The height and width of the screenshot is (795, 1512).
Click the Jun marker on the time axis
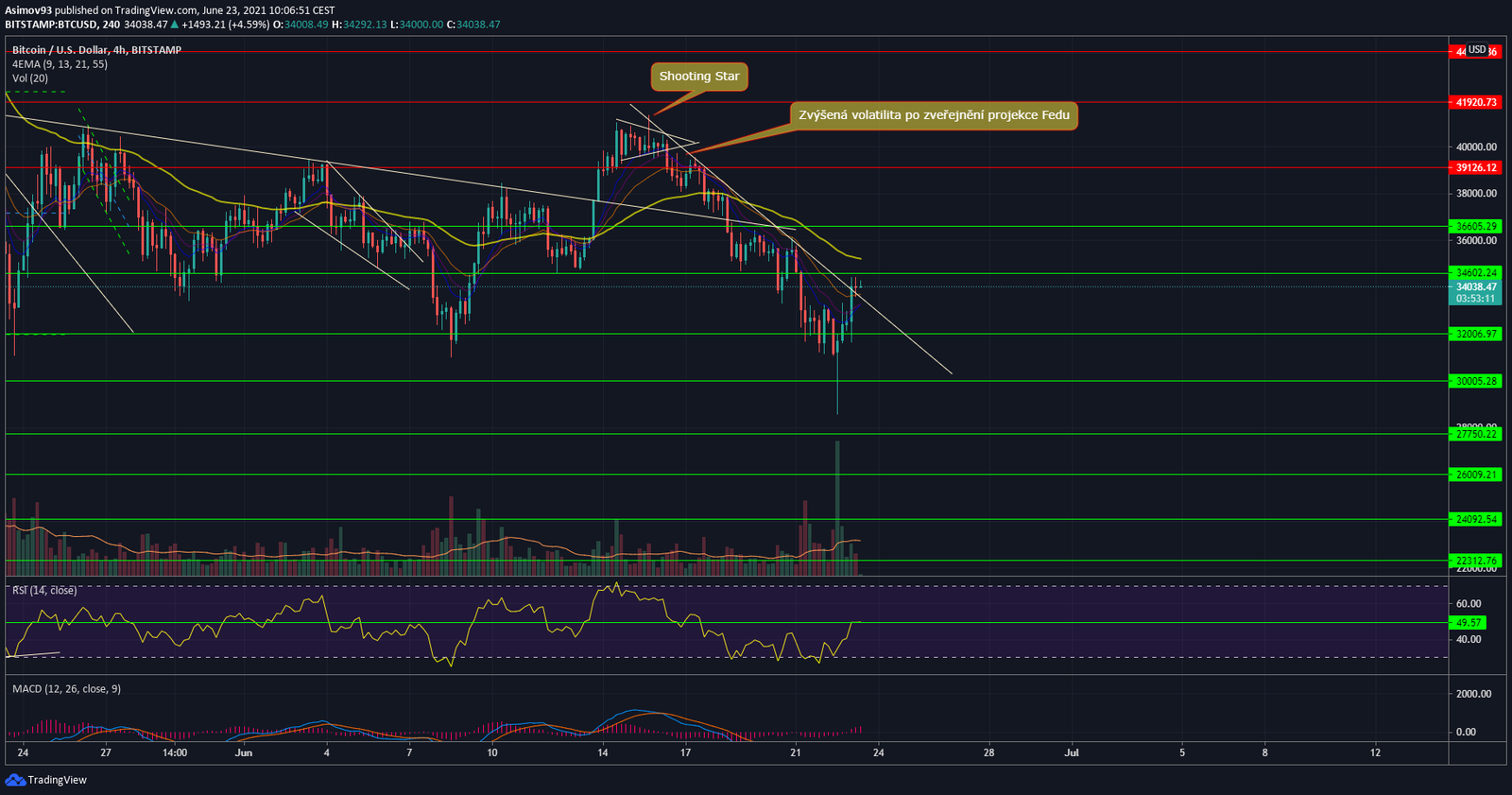244,752
